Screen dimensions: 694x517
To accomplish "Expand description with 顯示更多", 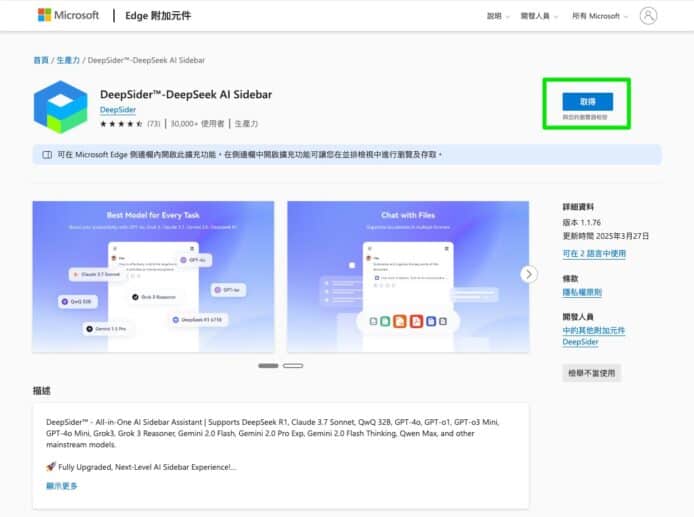I will pos(61,486).
